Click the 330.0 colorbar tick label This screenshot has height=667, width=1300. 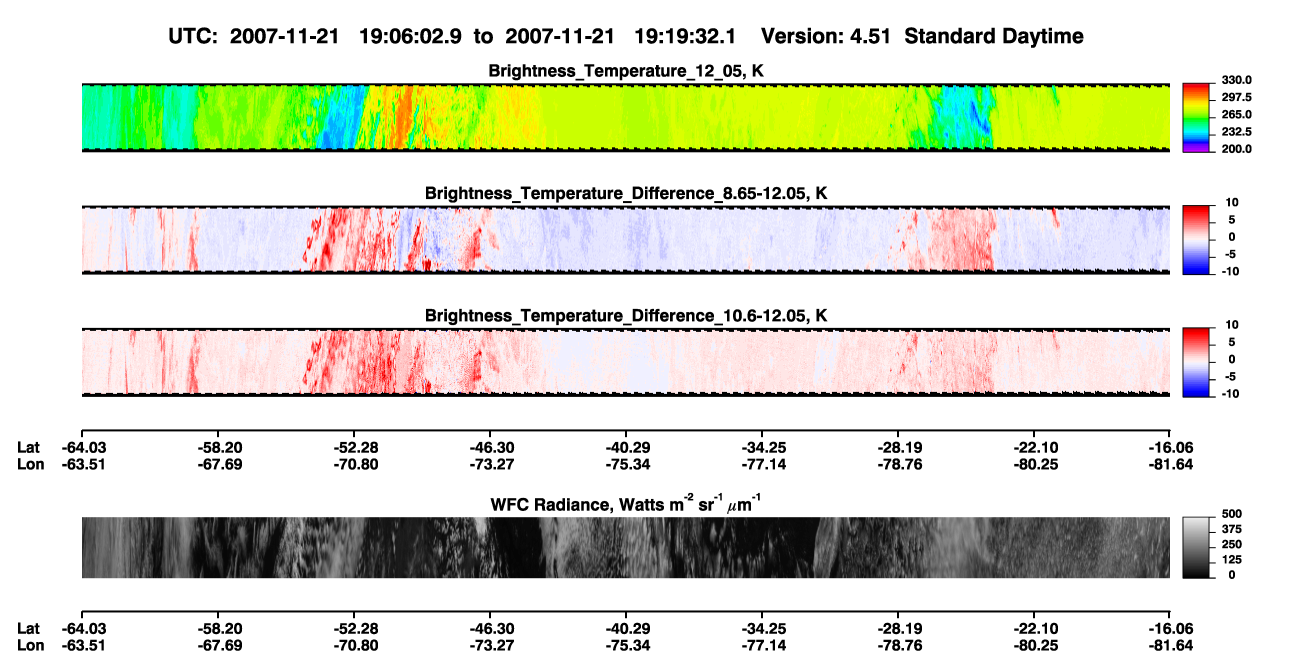[1236, 80]
